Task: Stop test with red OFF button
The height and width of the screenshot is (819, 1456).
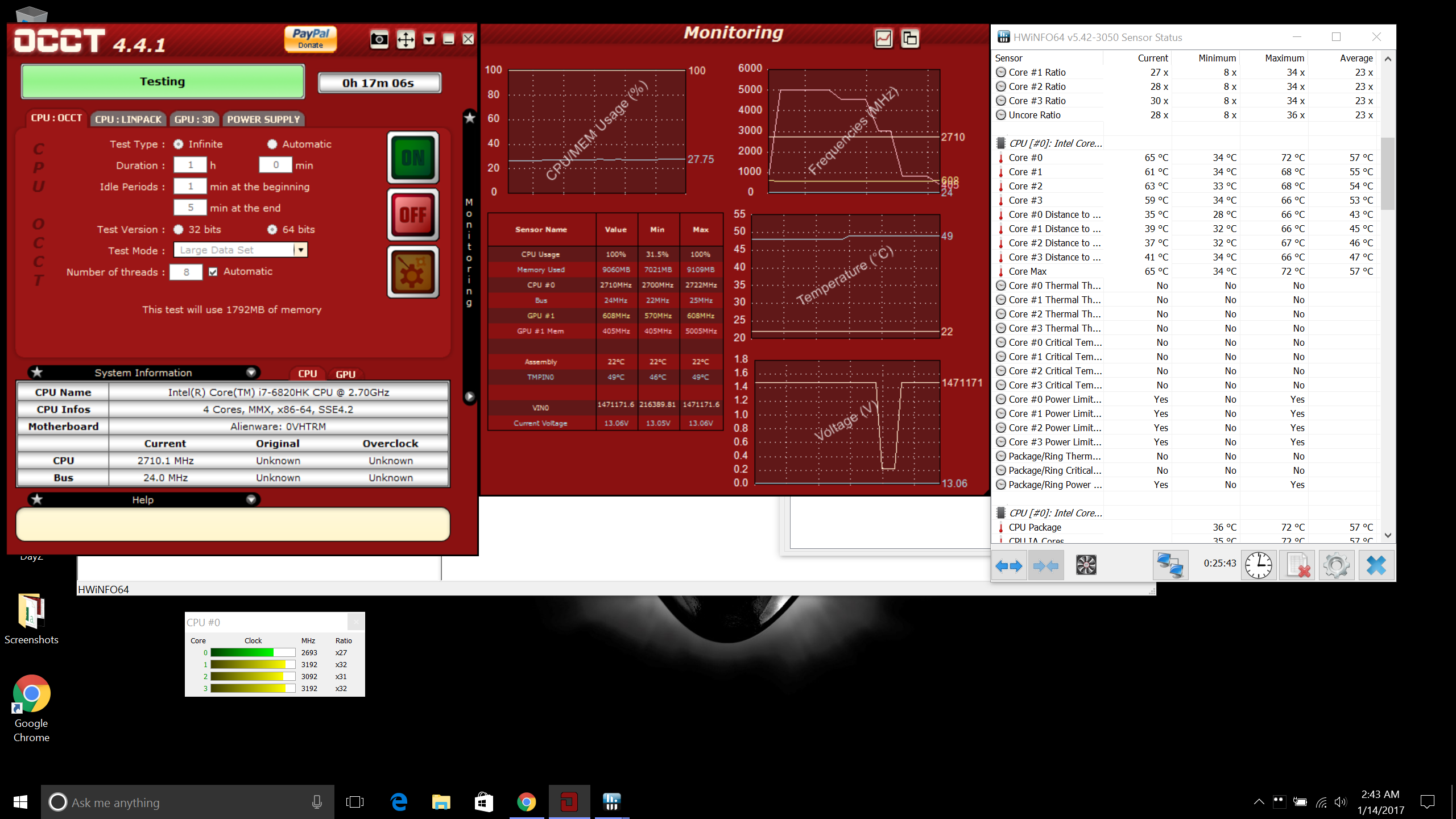Action: 413,214
